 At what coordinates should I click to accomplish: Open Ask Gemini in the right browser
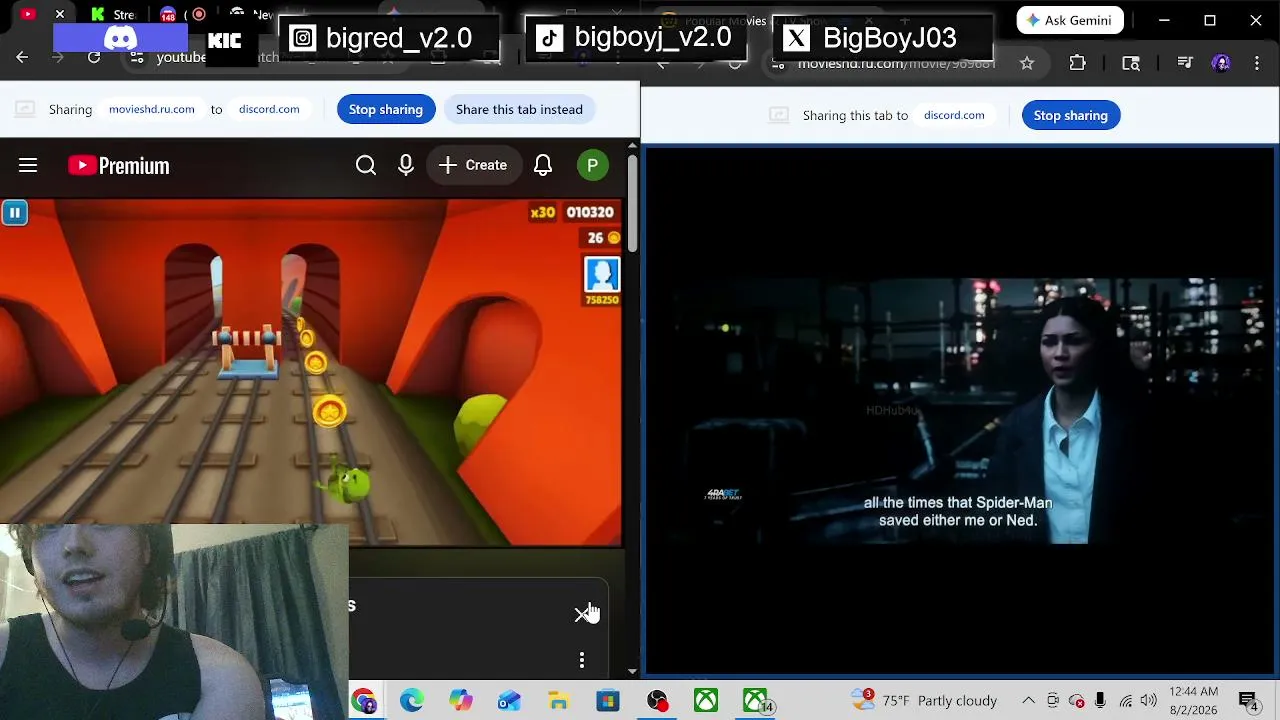coord(1070,20)
